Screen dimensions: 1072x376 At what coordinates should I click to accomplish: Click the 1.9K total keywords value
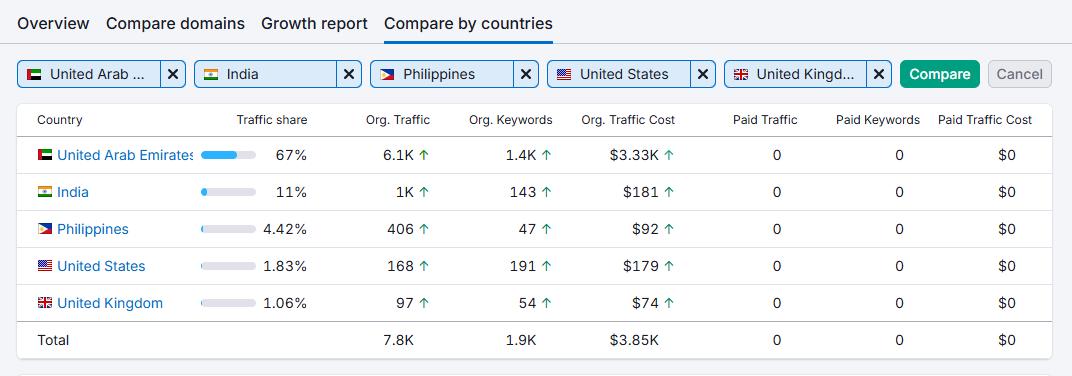521,340
